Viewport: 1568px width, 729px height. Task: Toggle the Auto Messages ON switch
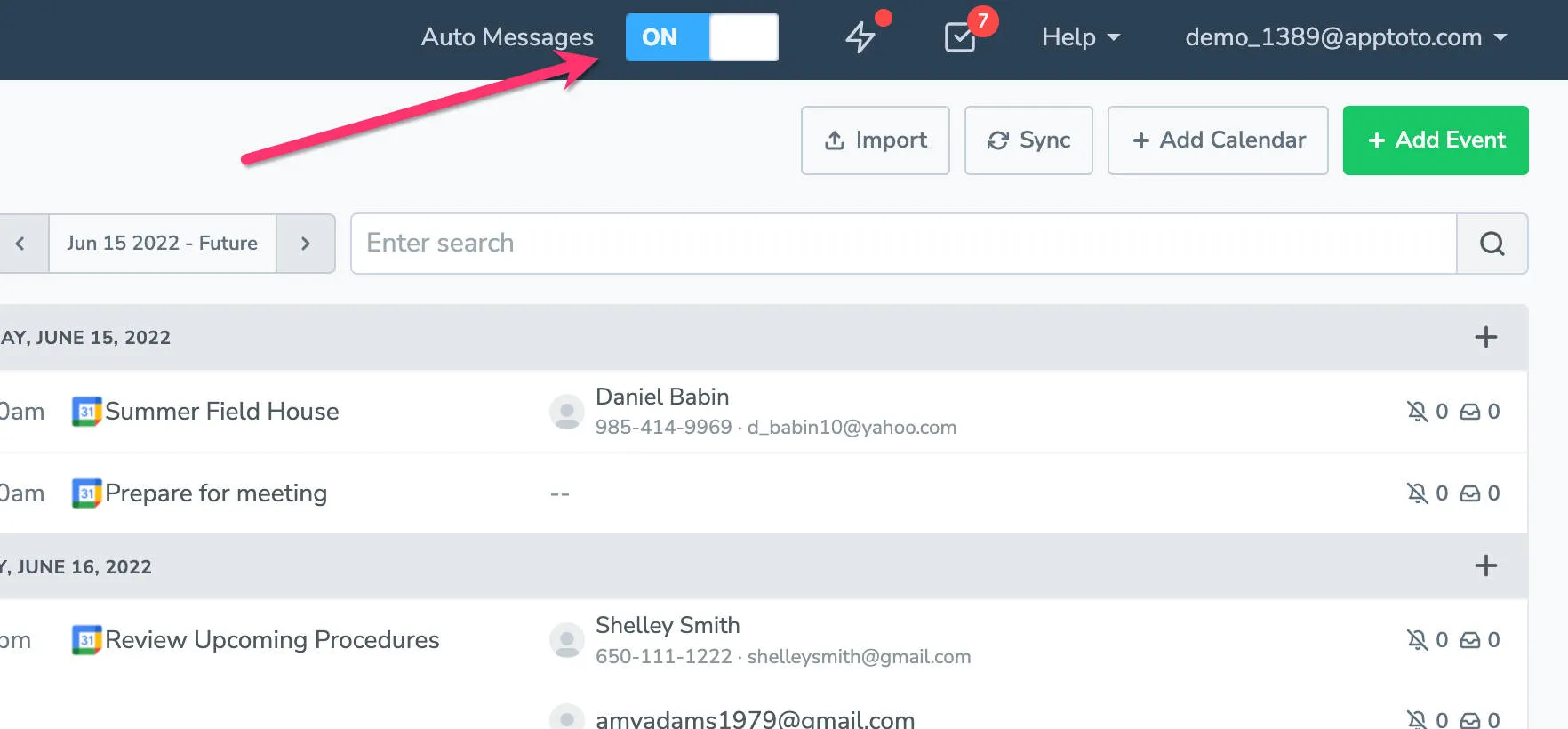[701, 37]
